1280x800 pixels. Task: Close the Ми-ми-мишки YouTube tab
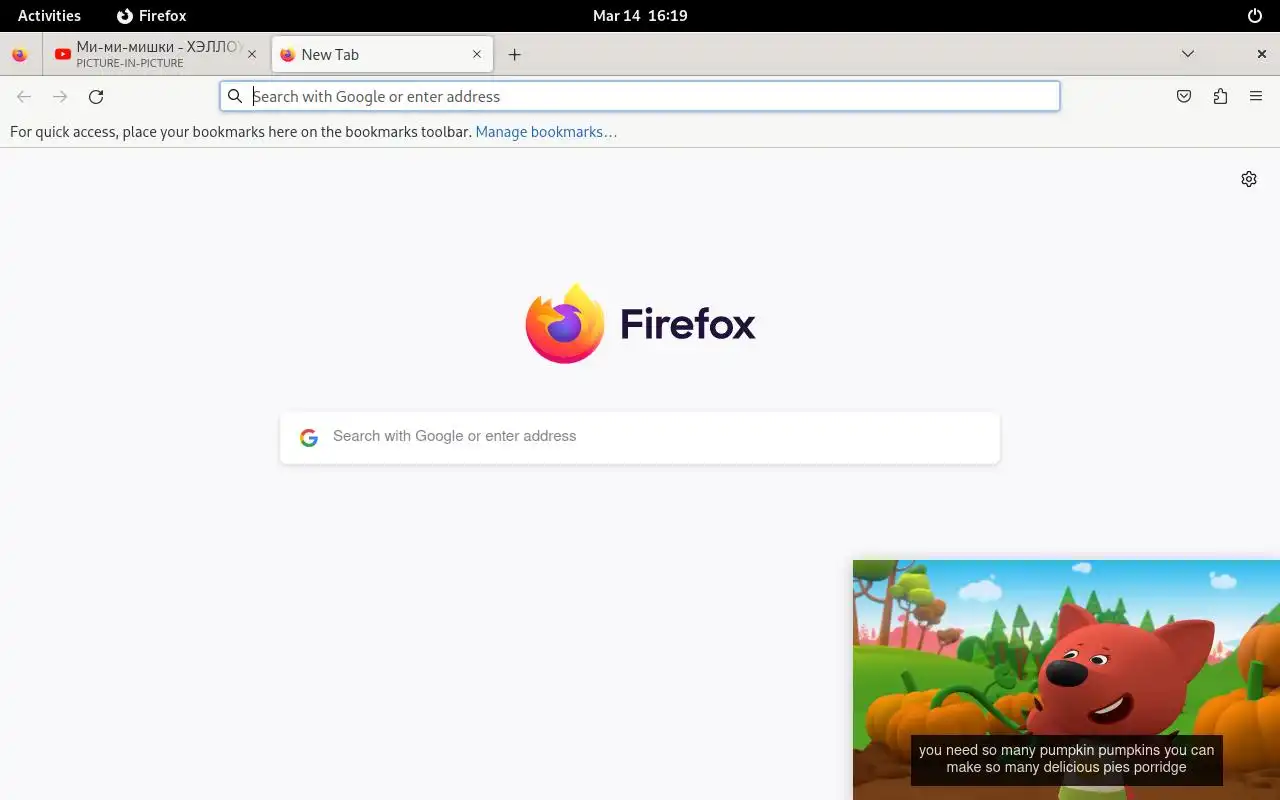pyautogui.click(x=252, y=55)
